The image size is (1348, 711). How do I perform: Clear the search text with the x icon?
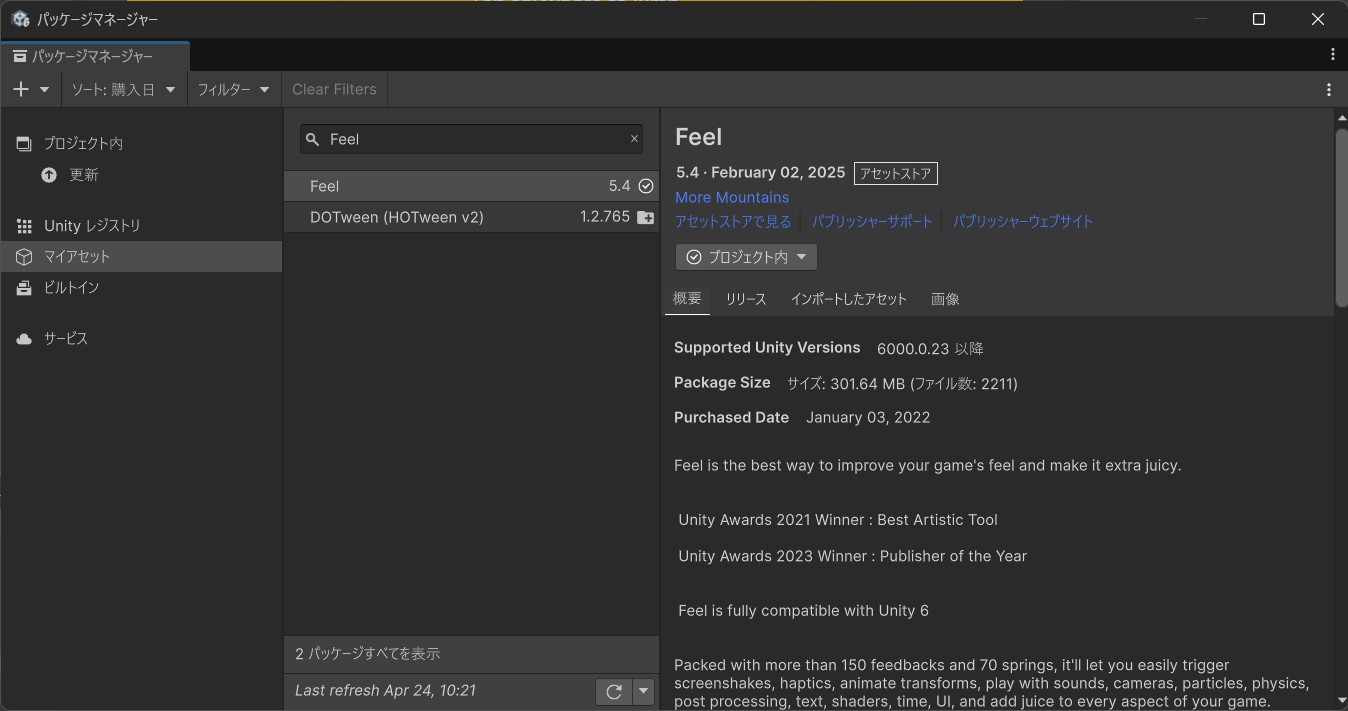pyautogui.click(x=634, y=139)
